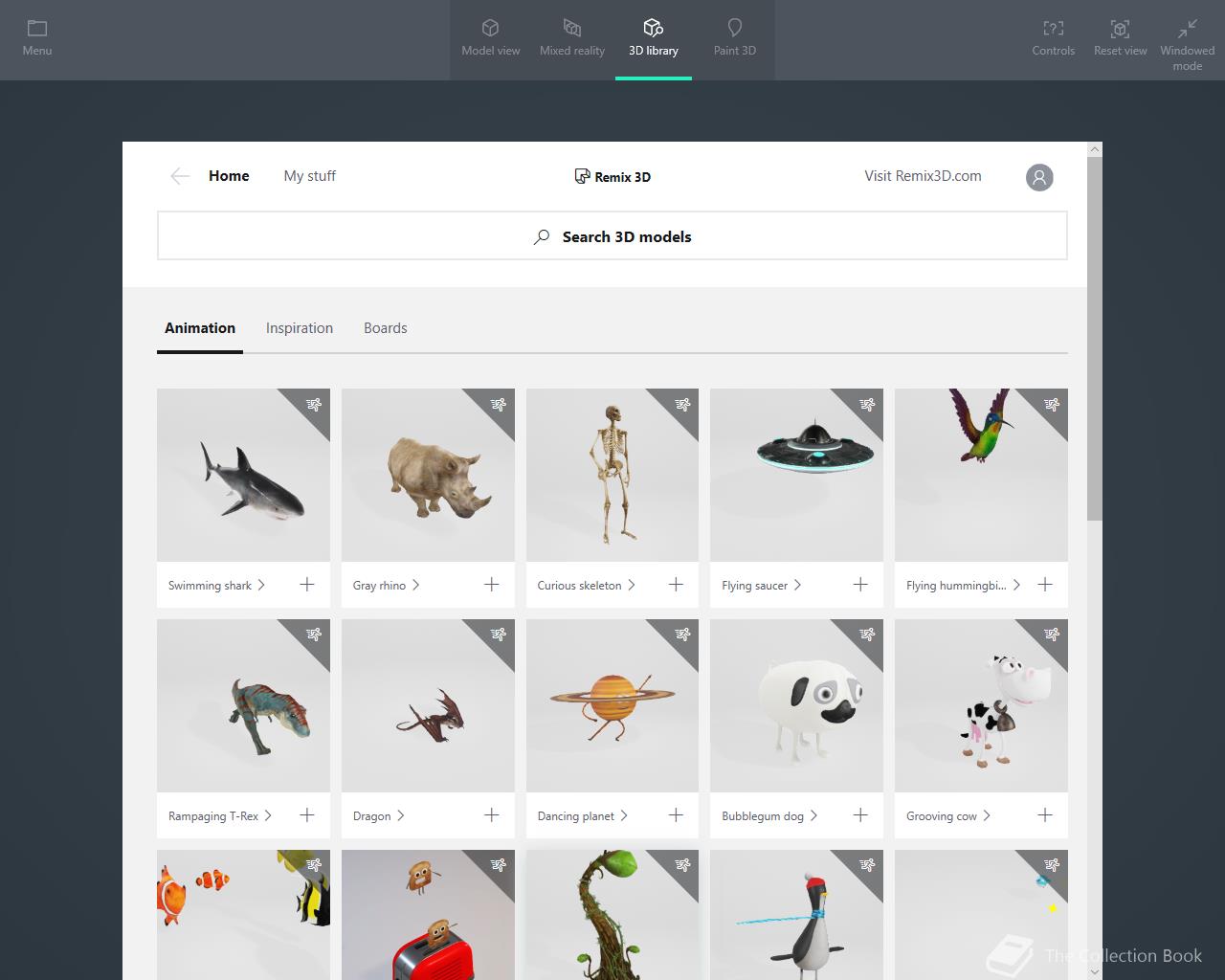This screenshot has height=980, width=1225.
Task: Open the user account avatar
Action: point(1039,177)
